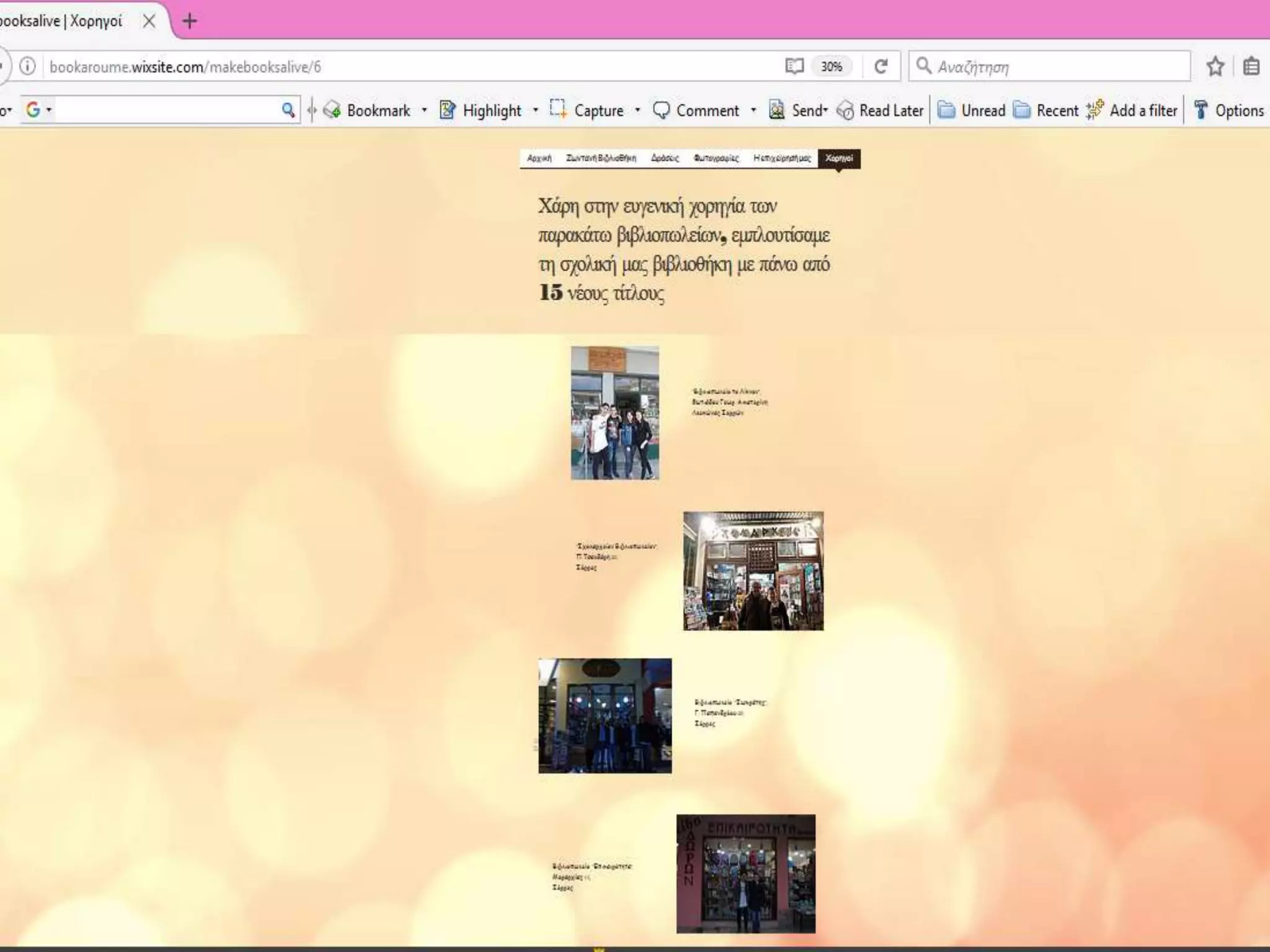Open site information icon in address bar
1270x952 pixels.
(x=27, y=66)
